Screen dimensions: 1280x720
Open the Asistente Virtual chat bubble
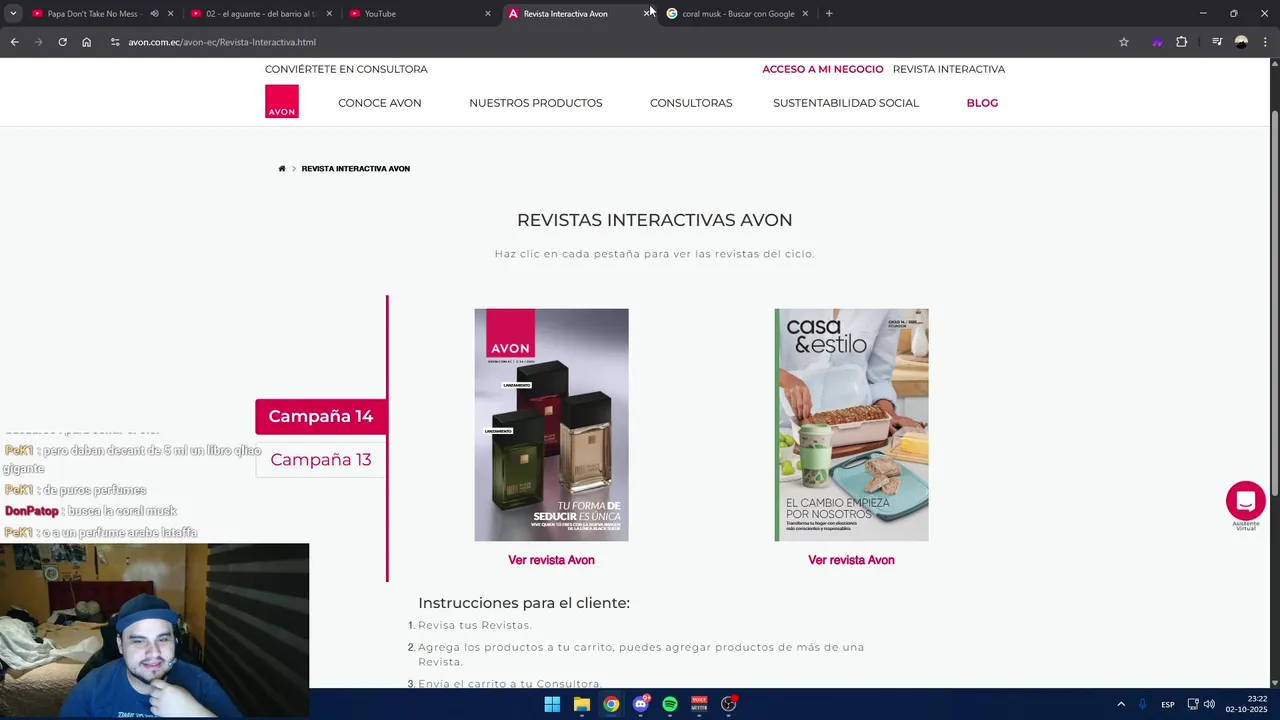click(x=1246, y=500)
